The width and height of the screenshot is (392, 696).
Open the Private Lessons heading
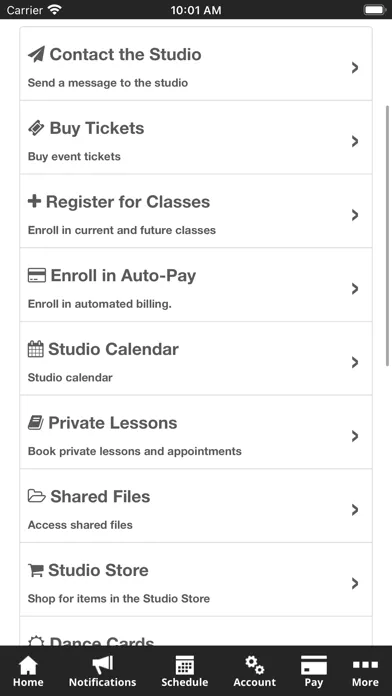(113, 423)
